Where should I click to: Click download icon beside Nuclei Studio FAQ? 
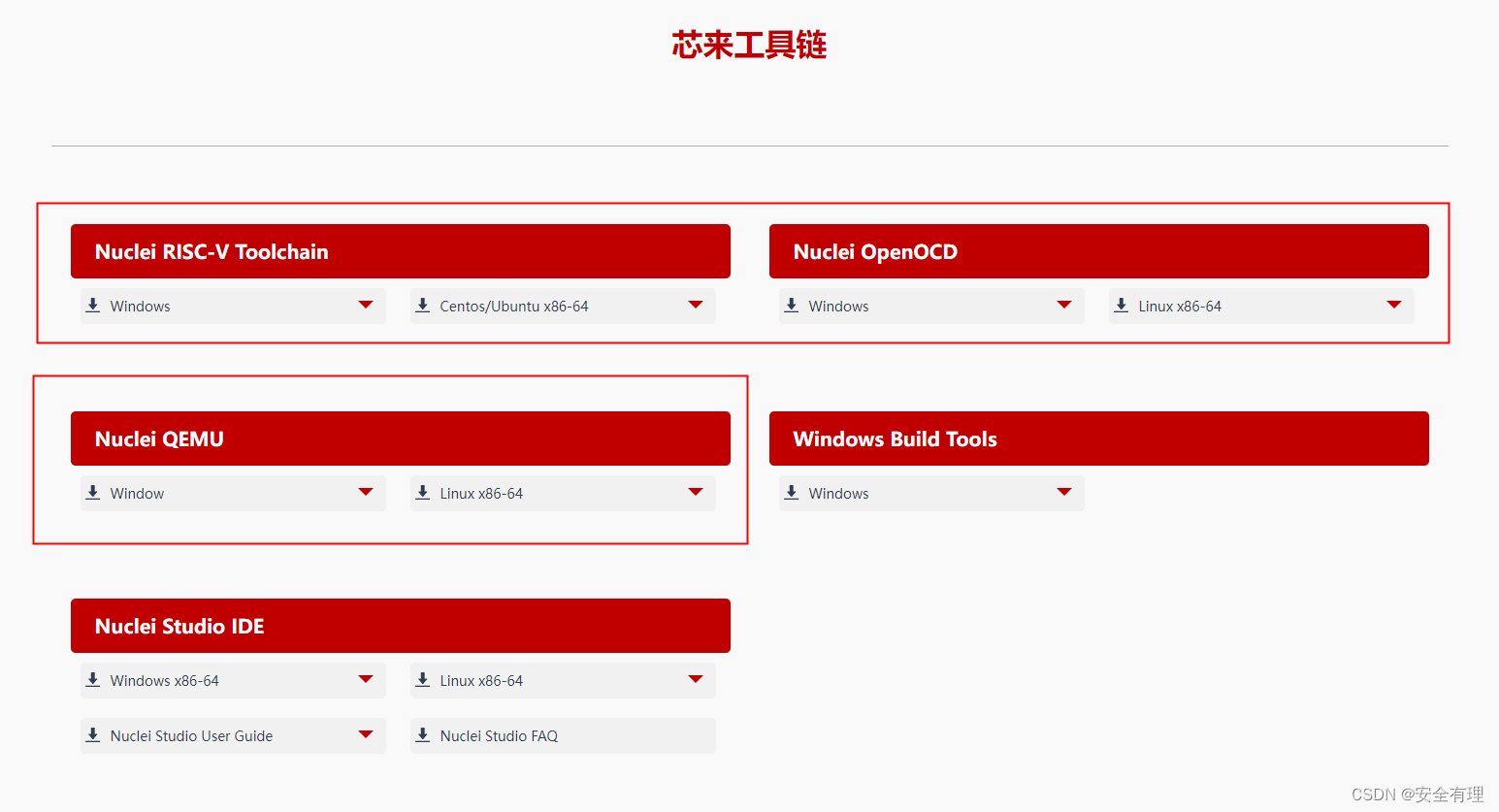click(x=423, y=735)
